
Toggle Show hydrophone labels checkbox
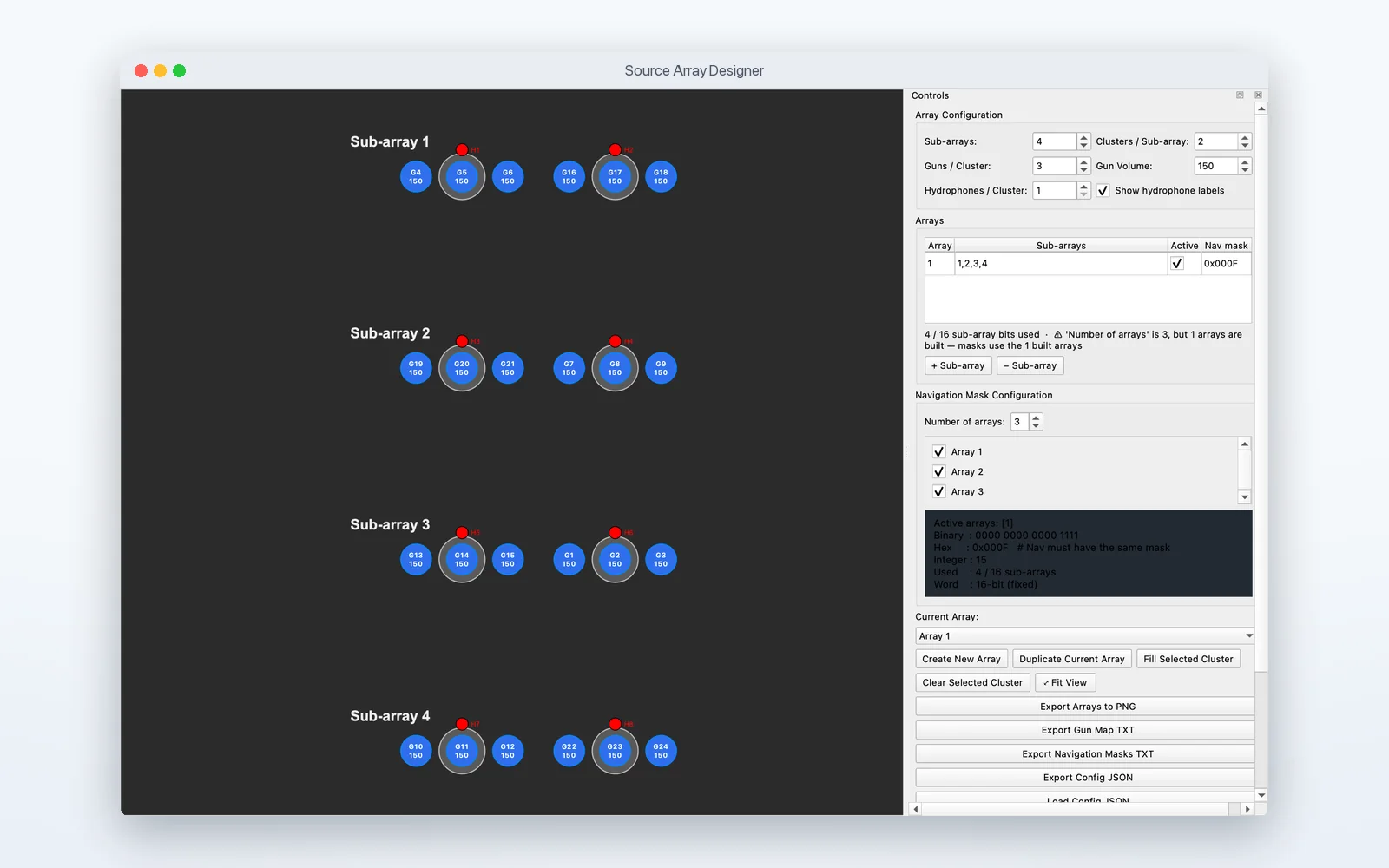click(1103, 191)
